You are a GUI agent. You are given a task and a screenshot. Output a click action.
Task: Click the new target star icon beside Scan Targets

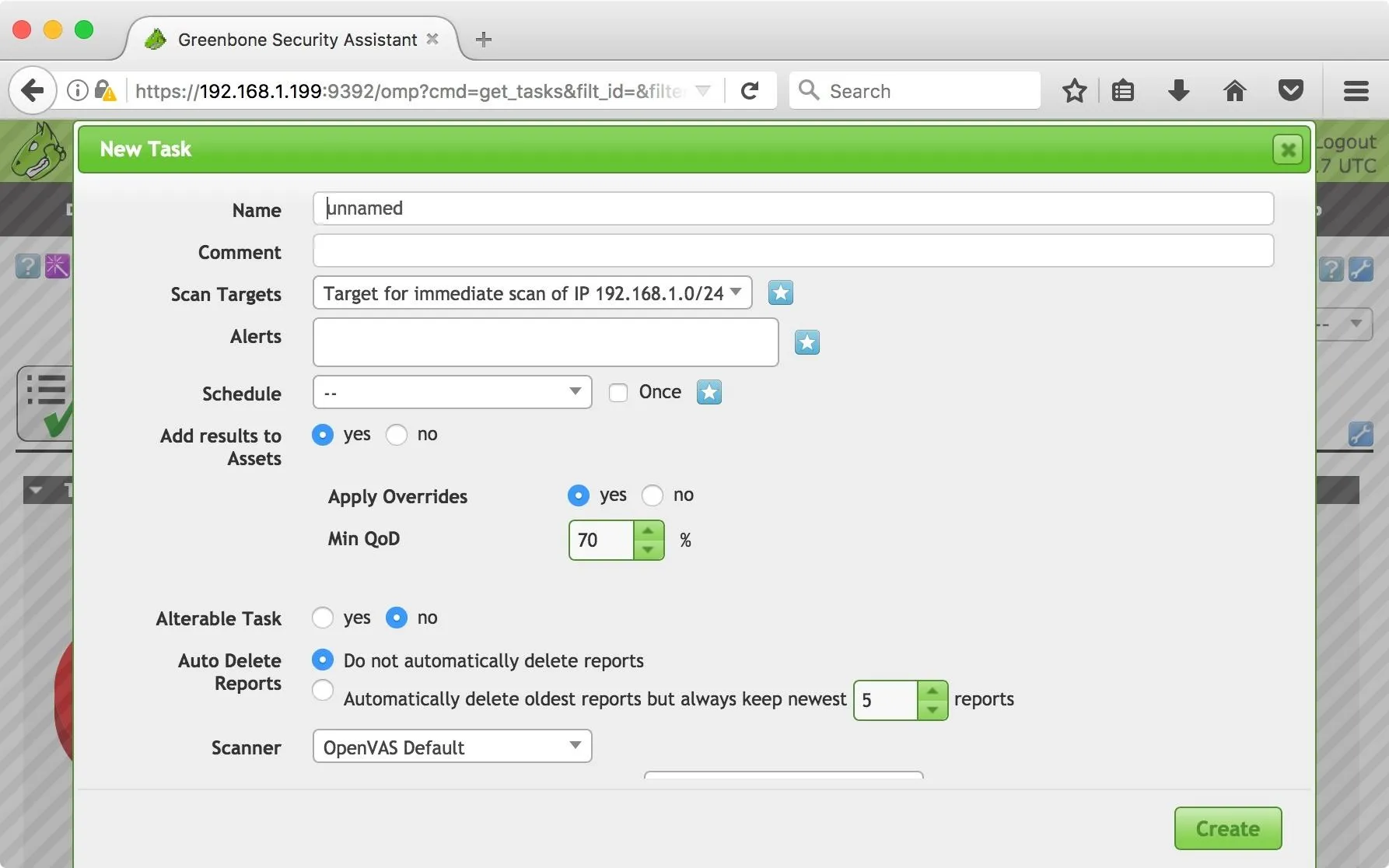coord(781,293)
